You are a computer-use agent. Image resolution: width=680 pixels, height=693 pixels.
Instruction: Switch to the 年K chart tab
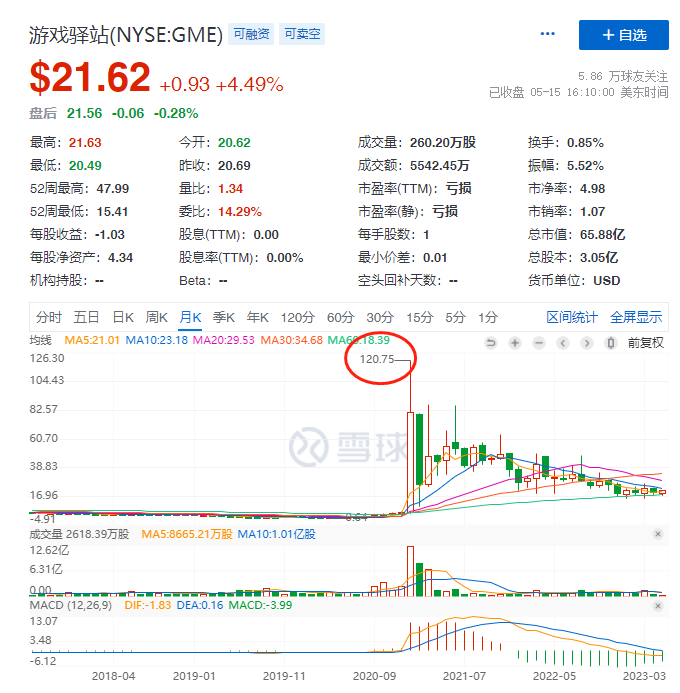click(258, 317)
